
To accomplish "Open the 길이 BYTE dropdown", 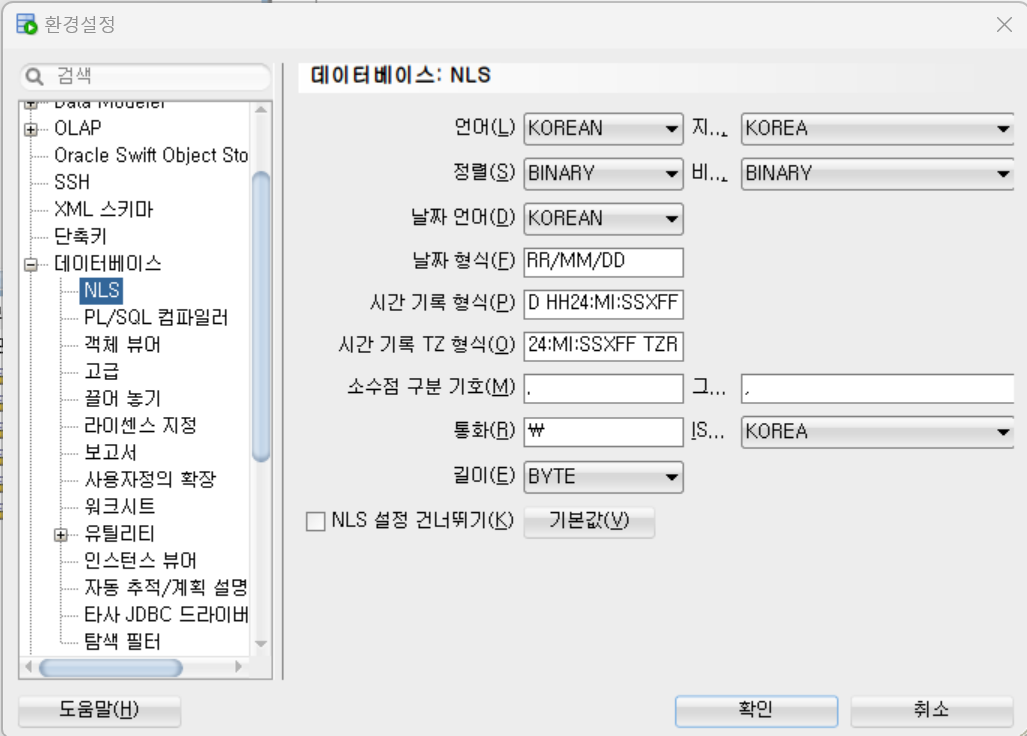I will [x=603, y=477].
